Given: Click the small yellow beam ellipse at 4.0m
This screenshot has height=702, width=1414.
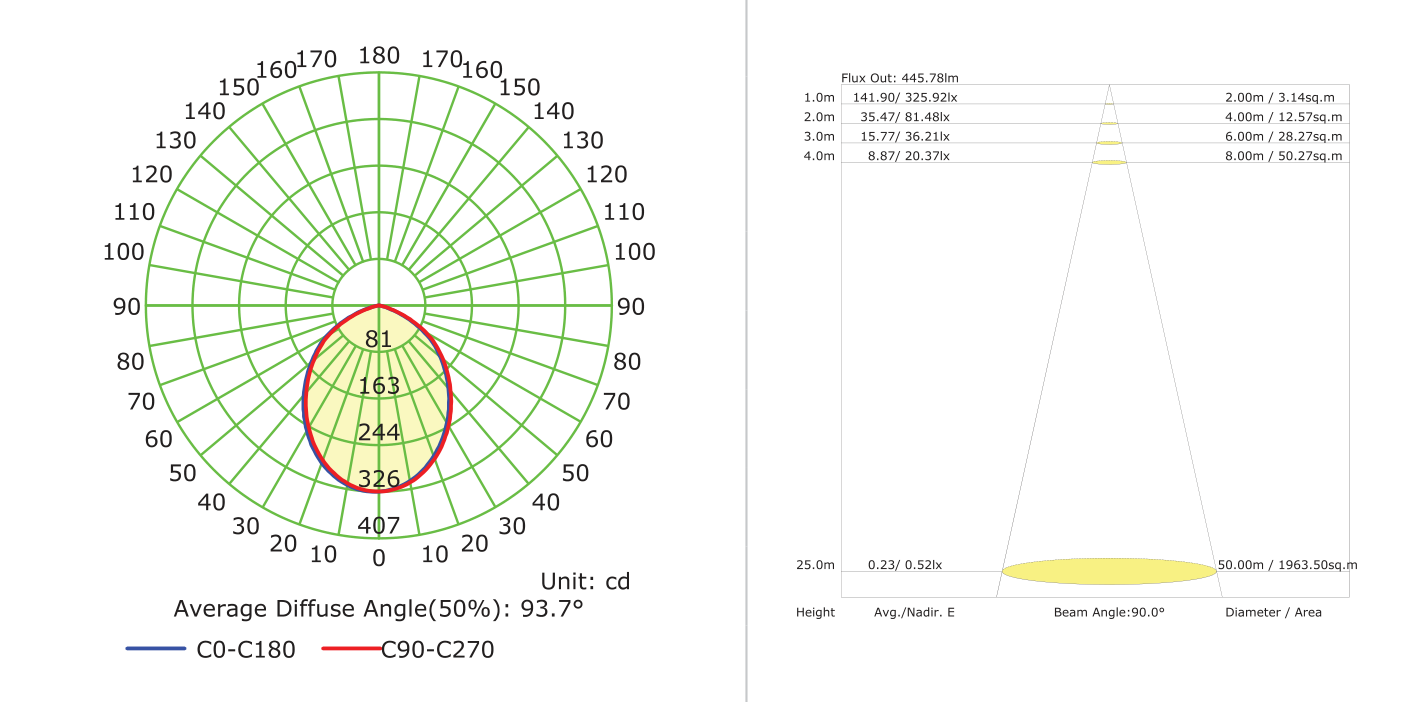Looking at the screenshot, I should pyautogui.click(x=1109, y=162).
